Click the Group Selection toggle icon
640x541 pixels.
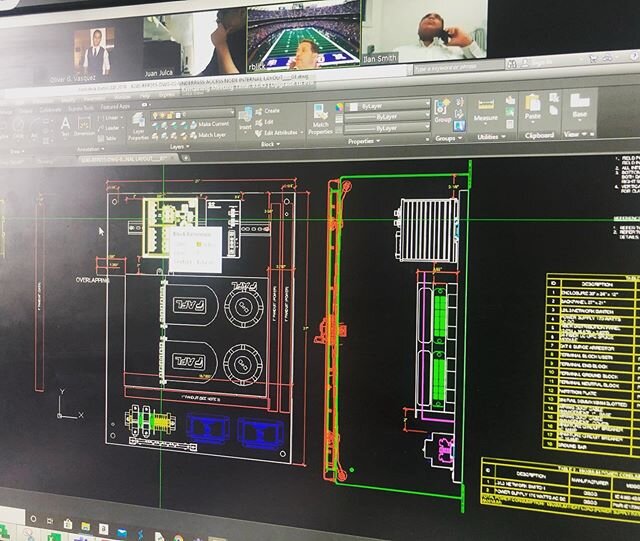tap(459, 125)
